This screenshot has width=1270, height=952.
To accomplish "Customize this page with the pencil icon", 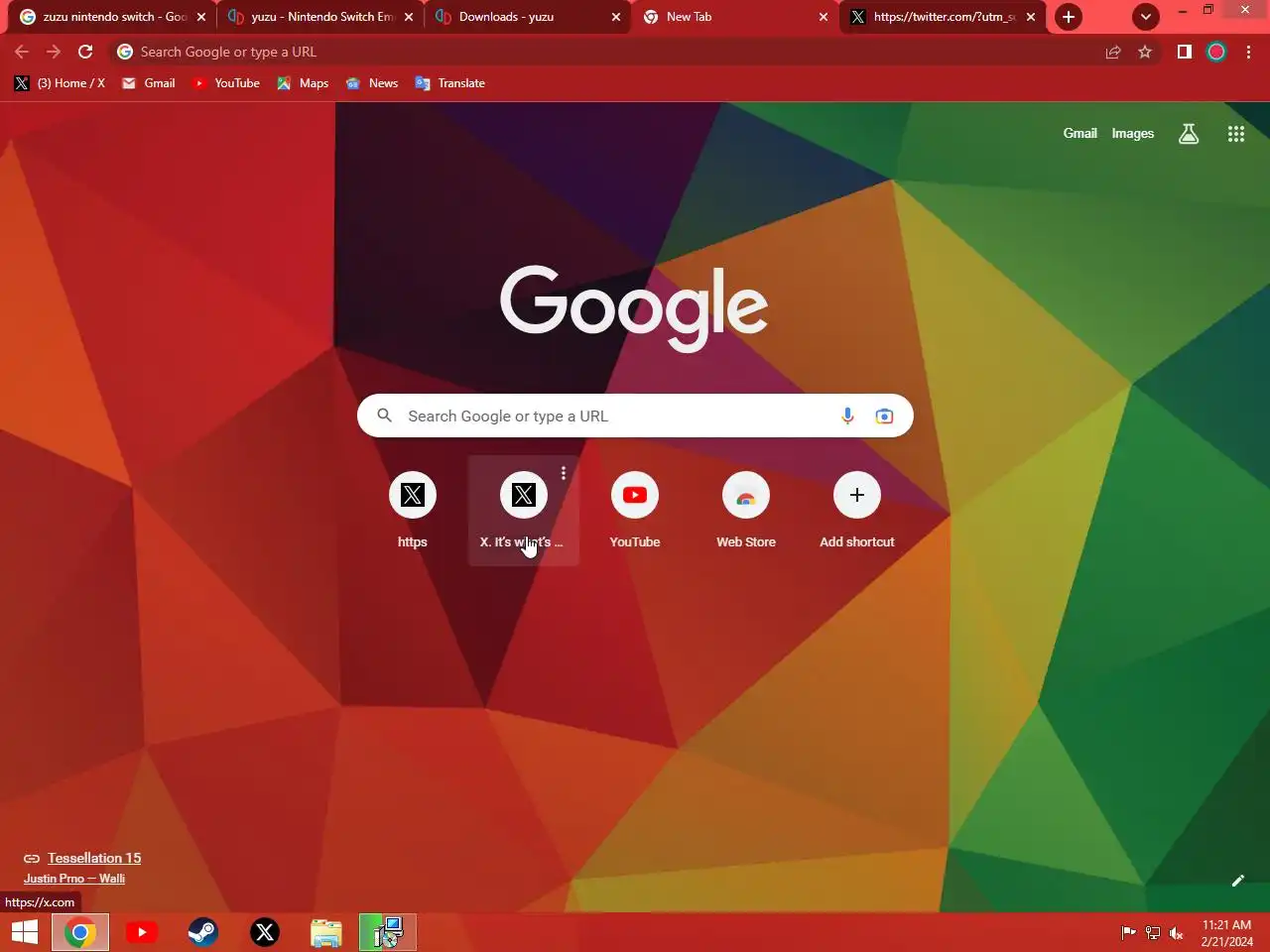I will pyautogui.click(x=1237, y=881).
